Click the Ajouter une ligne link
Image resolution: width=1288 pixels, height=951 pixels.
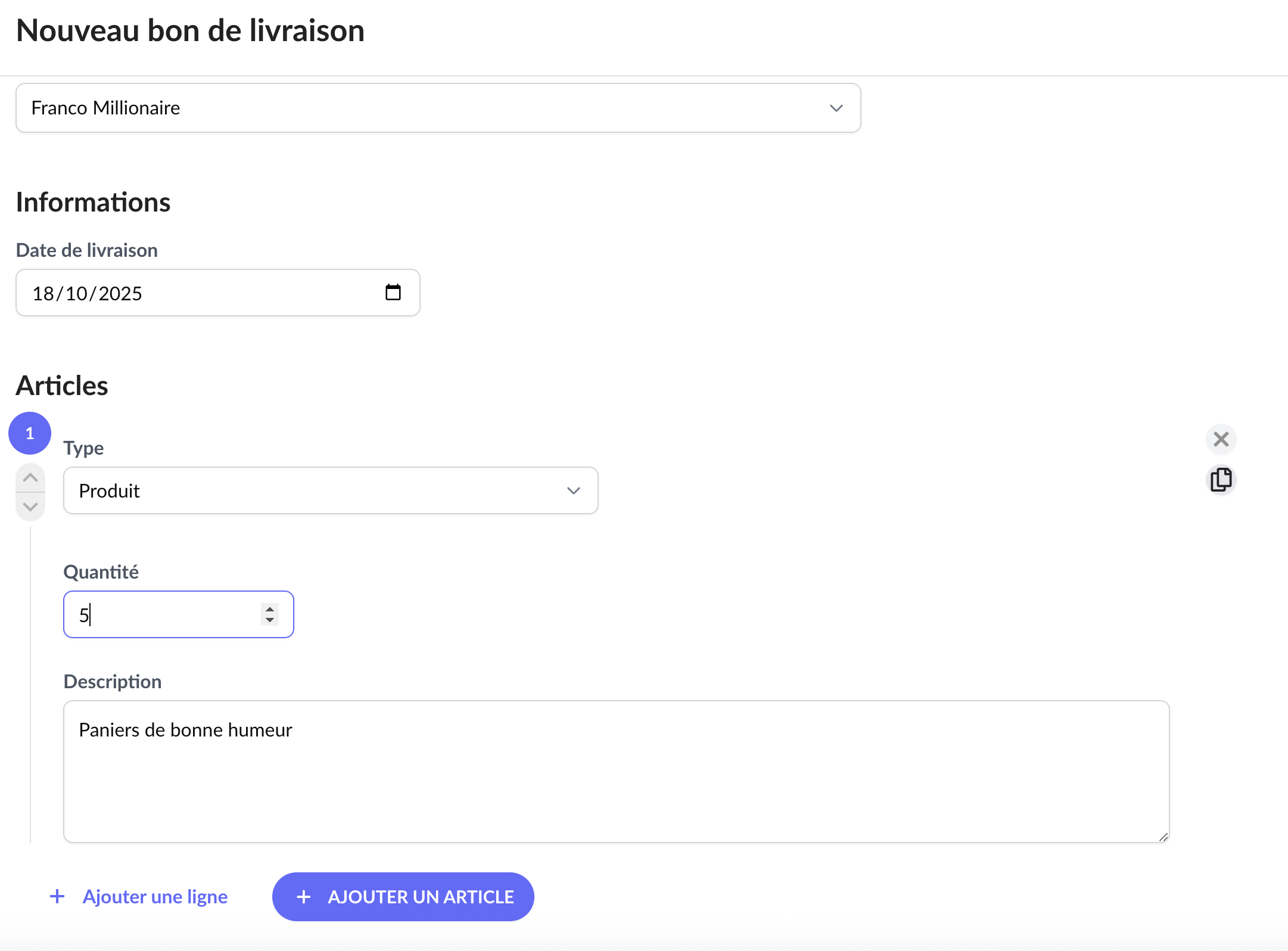[155, 897]
